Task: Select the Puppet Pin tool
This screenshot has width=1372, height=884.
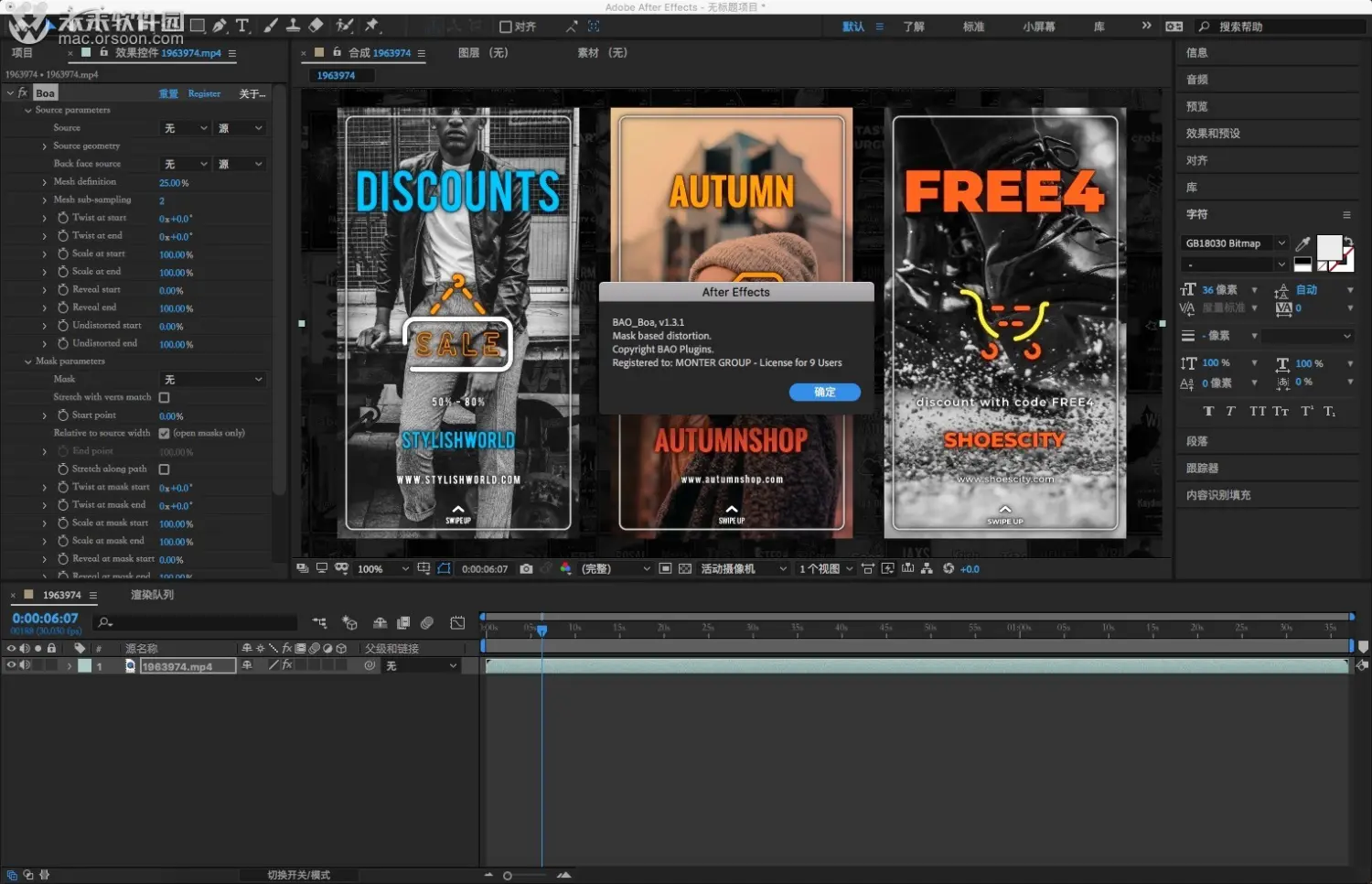Action: 371,26
